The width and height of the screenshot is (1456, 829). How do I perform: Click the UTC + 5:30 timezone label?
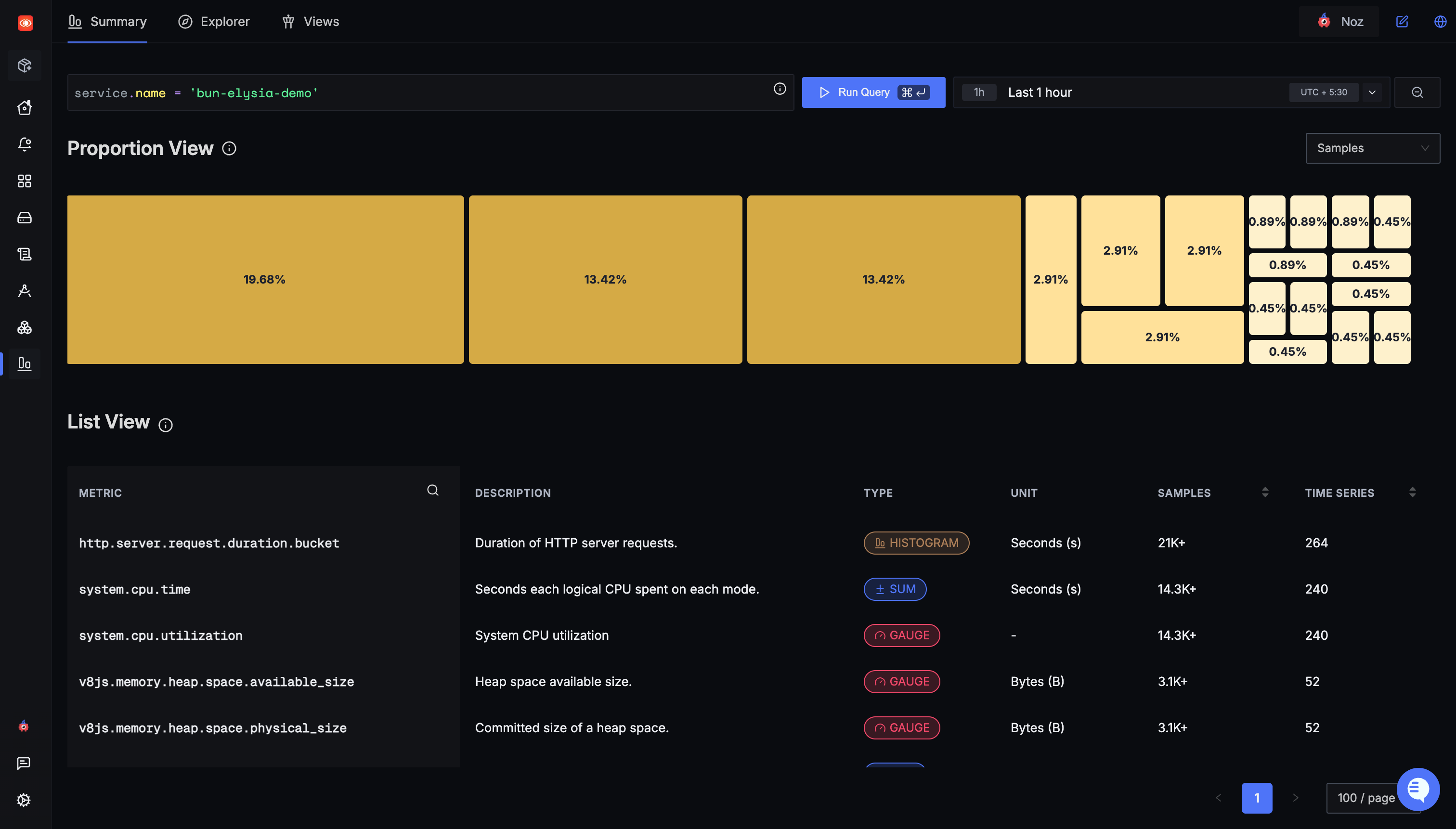click(x=1323, y=92)
